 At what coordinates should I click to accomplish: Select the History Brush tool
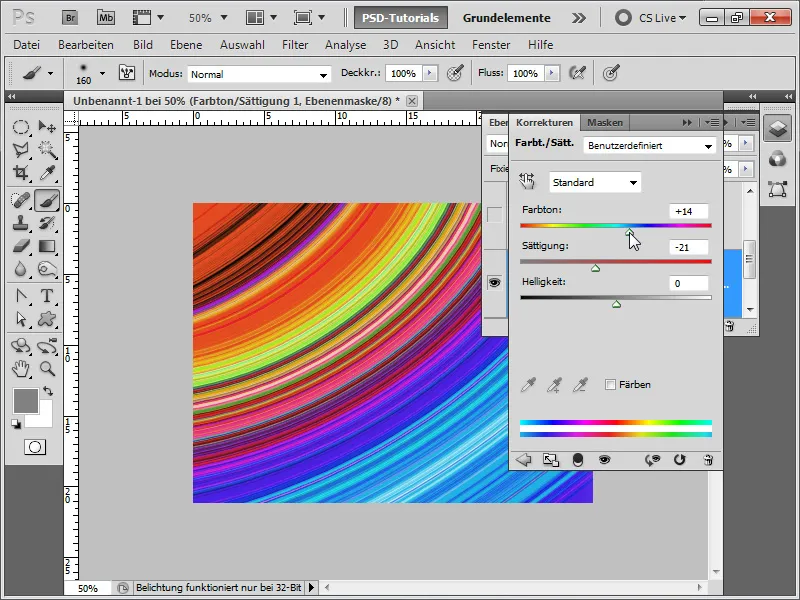click(x=47, y=223)
